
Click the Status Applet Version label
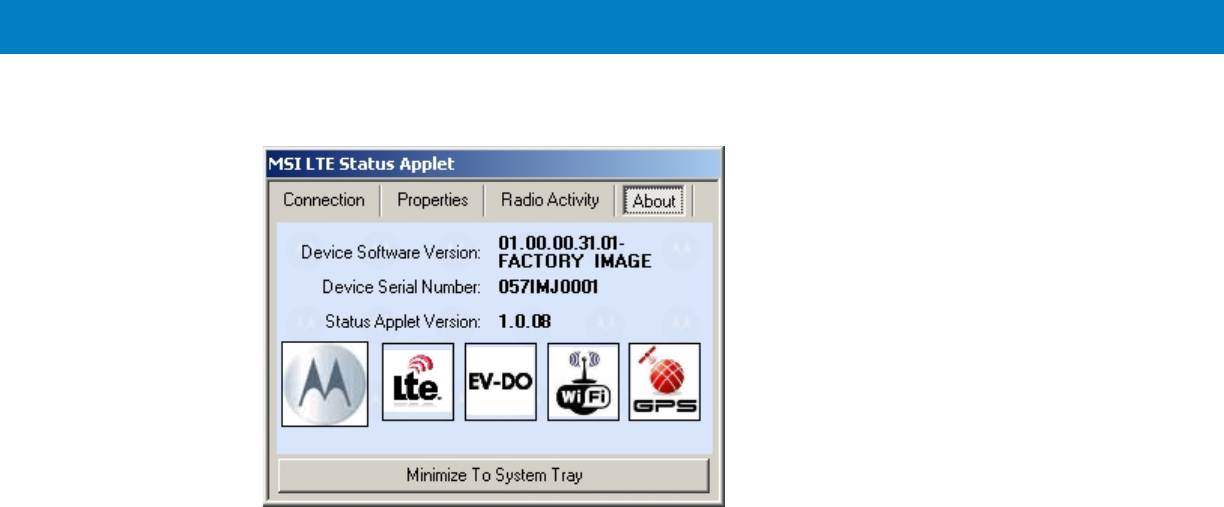[404, 322]
